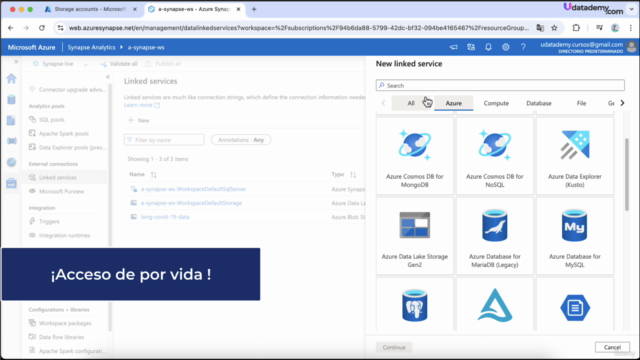
Task: Switch to the File category tab
Action: pyautogui.click(x=581, y=103)
